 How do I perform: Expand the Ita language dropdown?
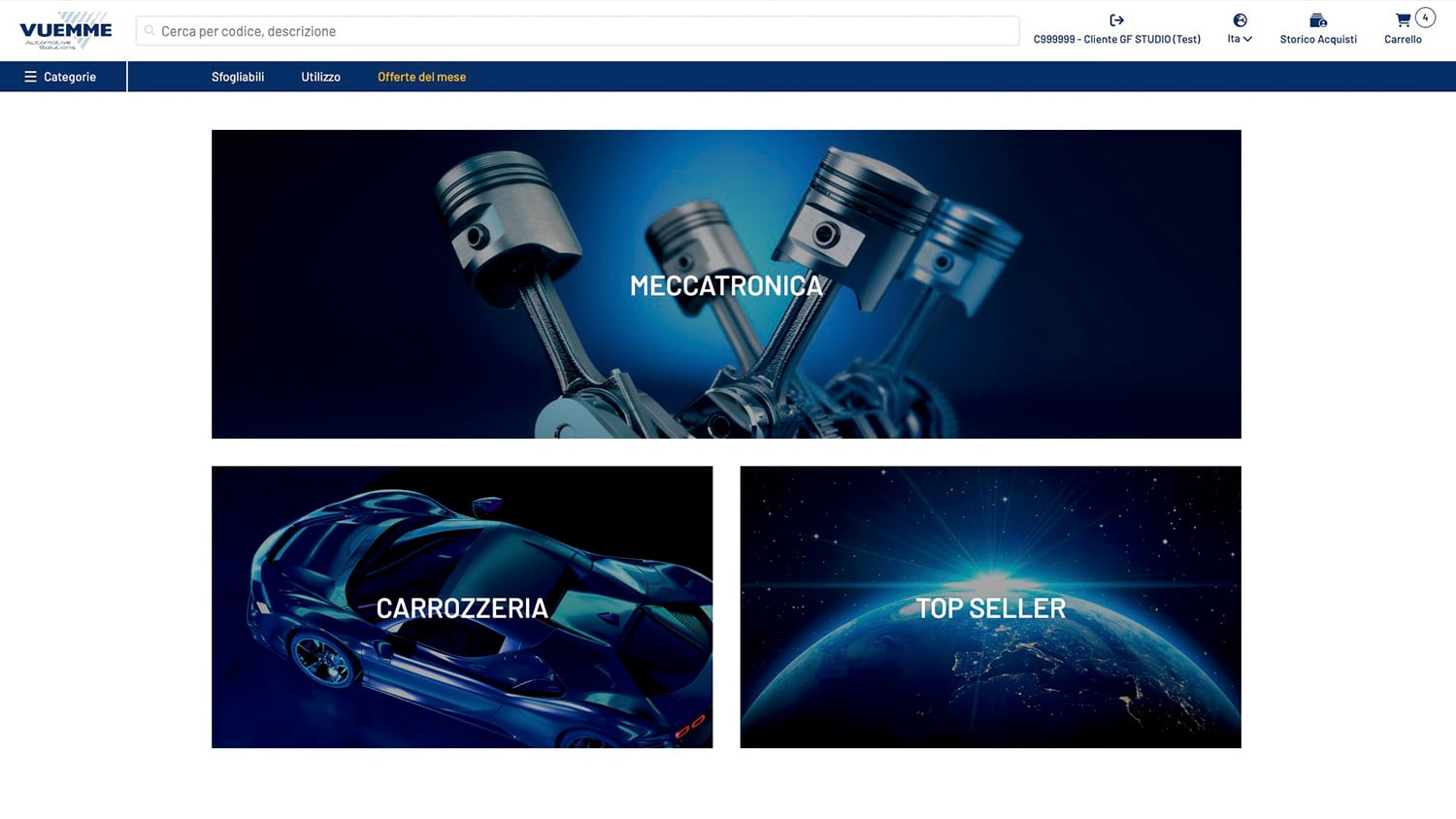pyautogui.click(x=1240, y=39)
